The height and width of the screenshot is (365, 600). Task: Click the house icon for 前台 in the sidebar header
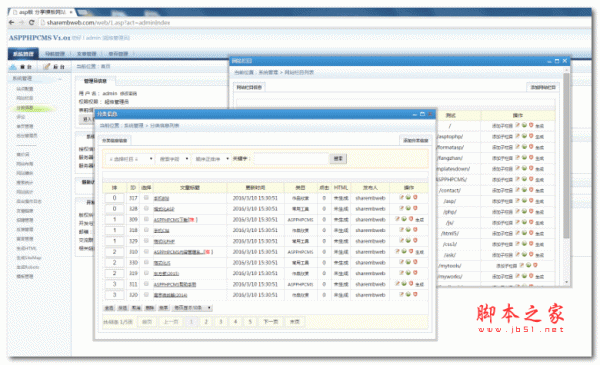(x=13, y=67)
